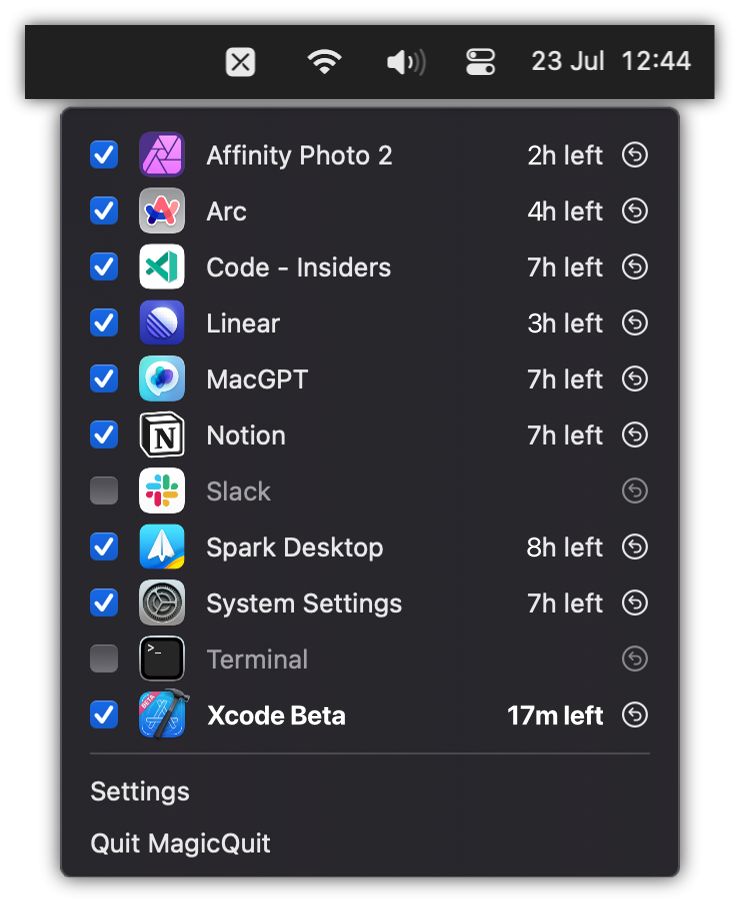
Task: Select the Arc app name
Action: point(227,211)
